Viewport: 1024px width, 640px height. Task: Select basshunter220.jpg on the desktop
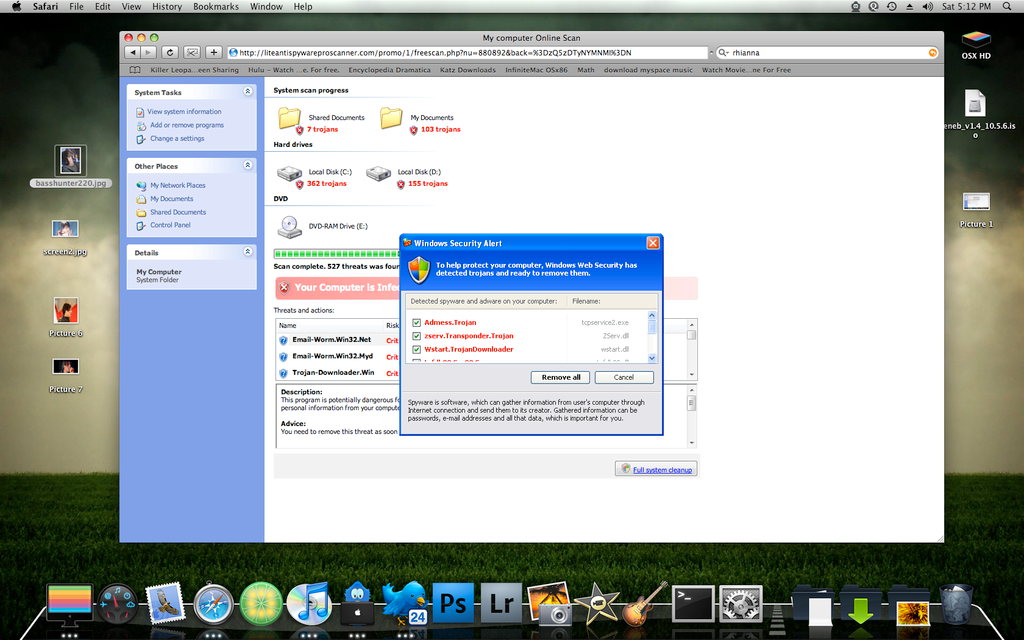coord(71,167)
